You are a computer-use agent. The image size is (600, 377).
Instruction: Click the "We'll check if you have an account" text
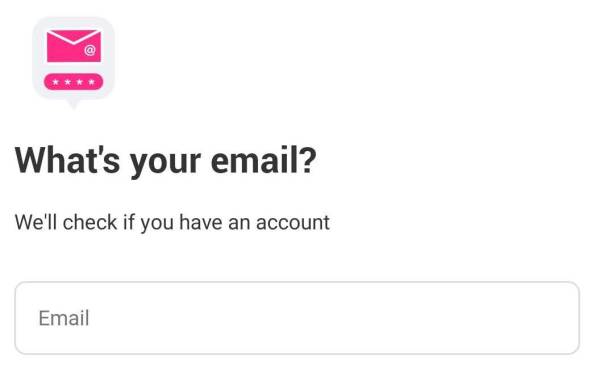point(172,222)
